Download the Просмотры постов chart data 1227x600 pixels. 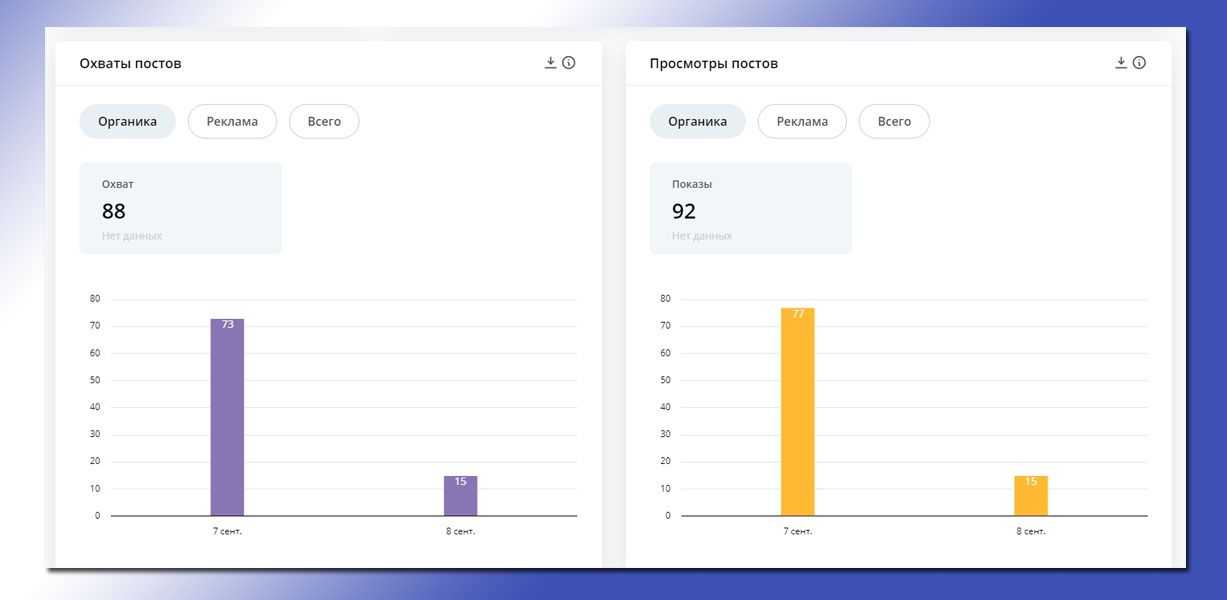pyautogui.click(x=1121, y=63)
